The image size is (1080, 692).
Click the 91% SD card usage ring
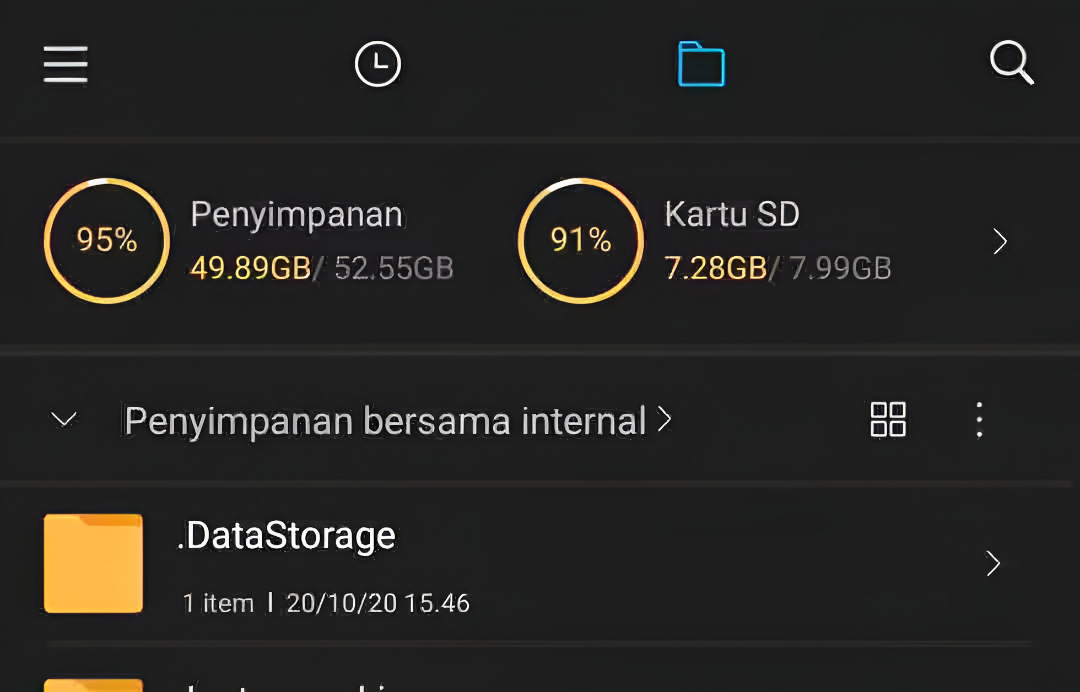(x=581, y=240)
